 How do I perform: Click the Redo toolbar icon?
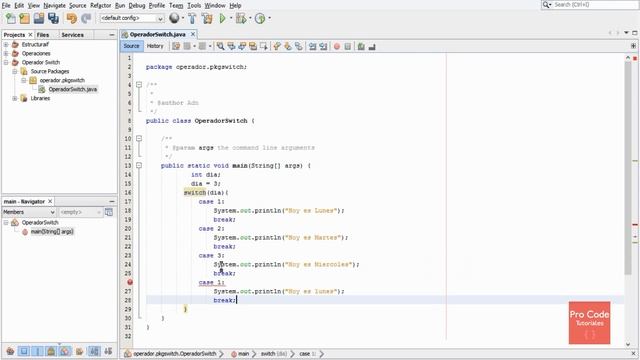point(86,18)
